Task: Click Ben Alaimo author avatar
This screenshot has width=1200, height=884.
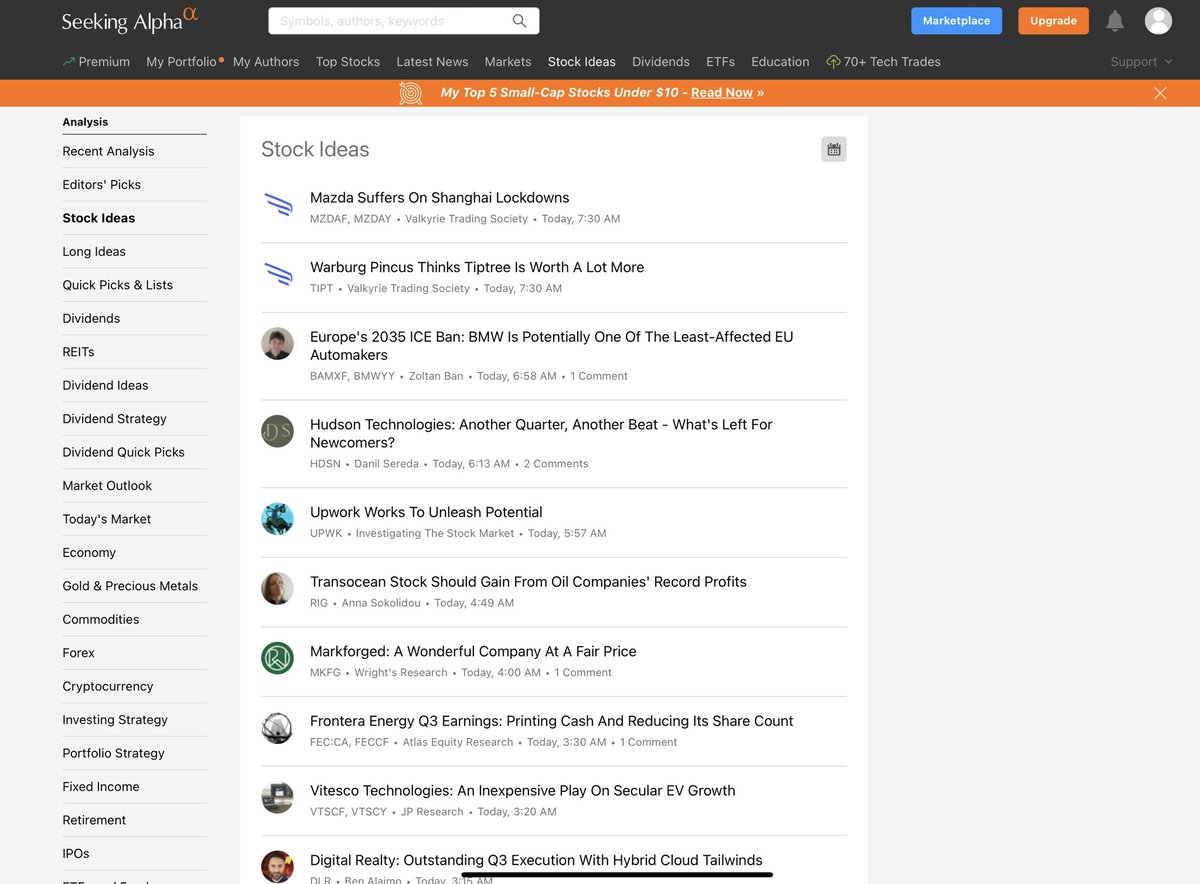Action: pyautogui.click(x=278, y=867)
